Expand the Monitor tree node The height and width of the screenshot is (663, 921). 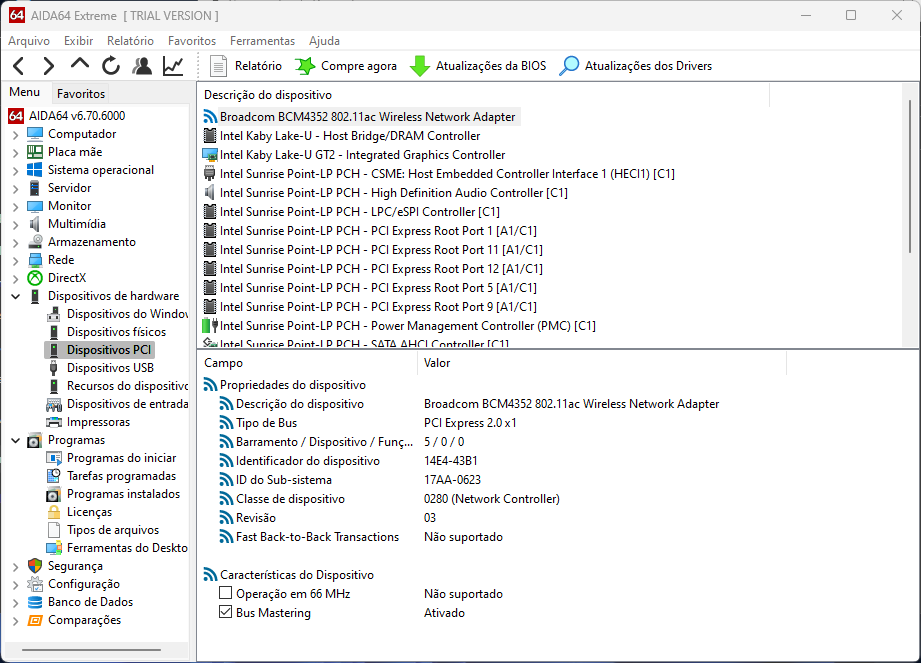pyautogui.click(x=15, y=207)
